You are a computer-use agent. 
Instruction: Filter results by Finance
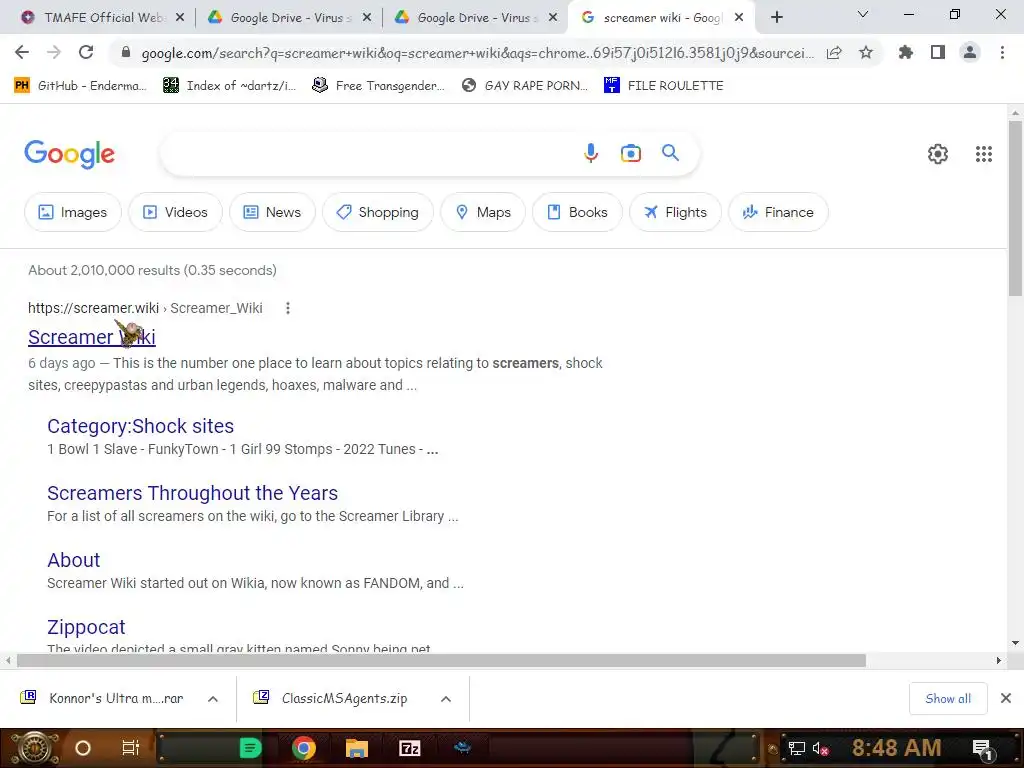tap(778, 212)
